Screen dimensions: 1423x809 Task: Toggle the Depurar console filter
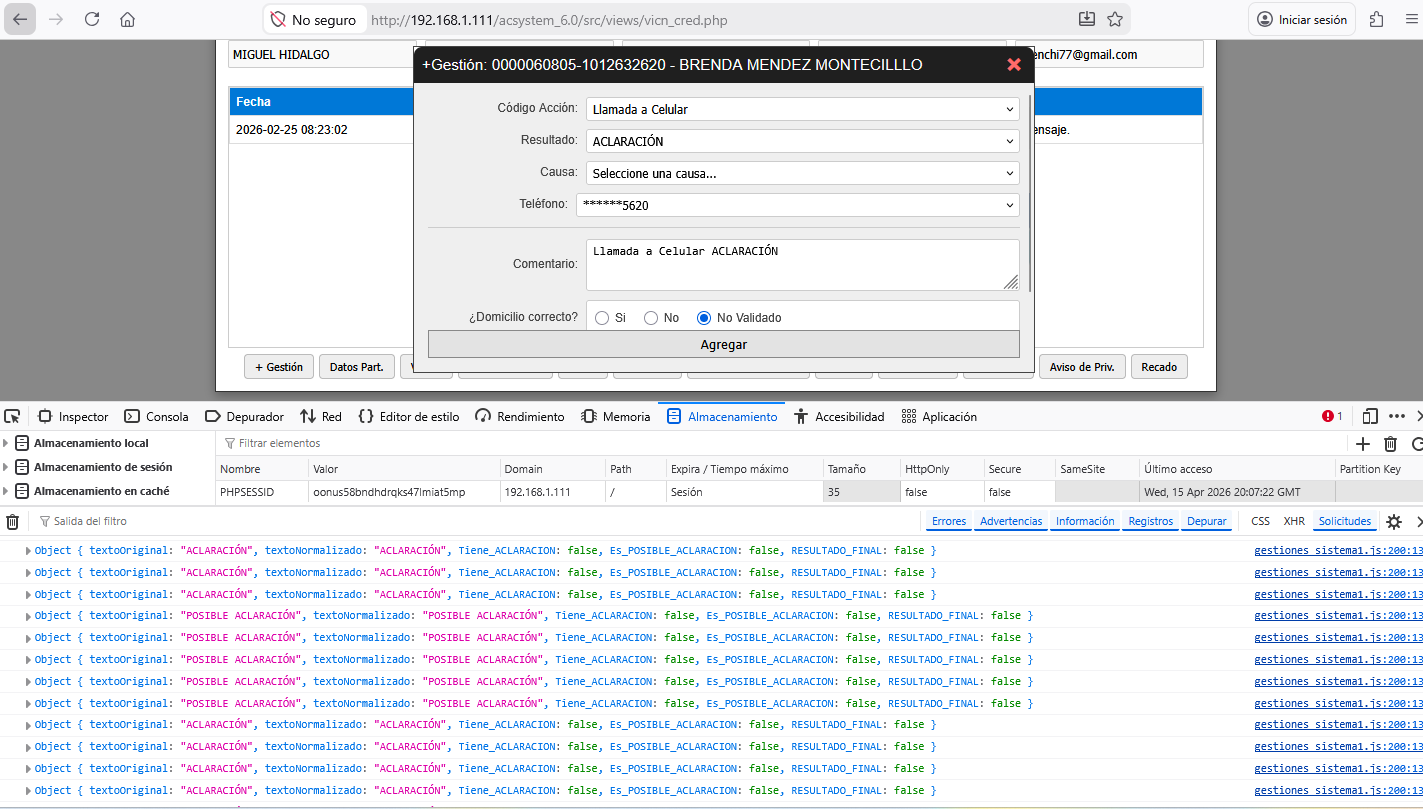[x=1207, y=521]
